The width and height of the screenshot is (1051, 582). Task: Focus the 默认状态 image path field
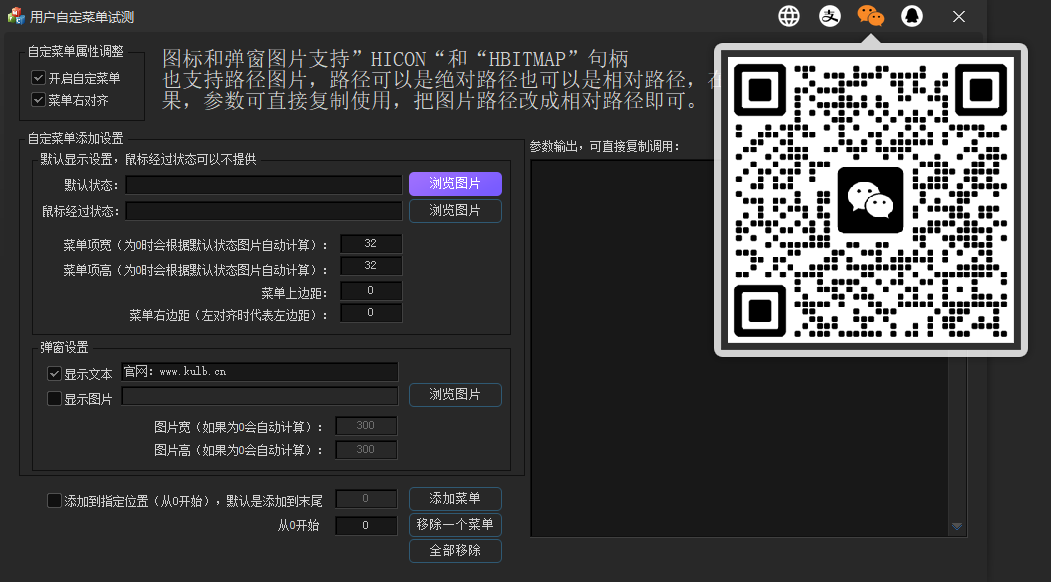pos(263,184)
